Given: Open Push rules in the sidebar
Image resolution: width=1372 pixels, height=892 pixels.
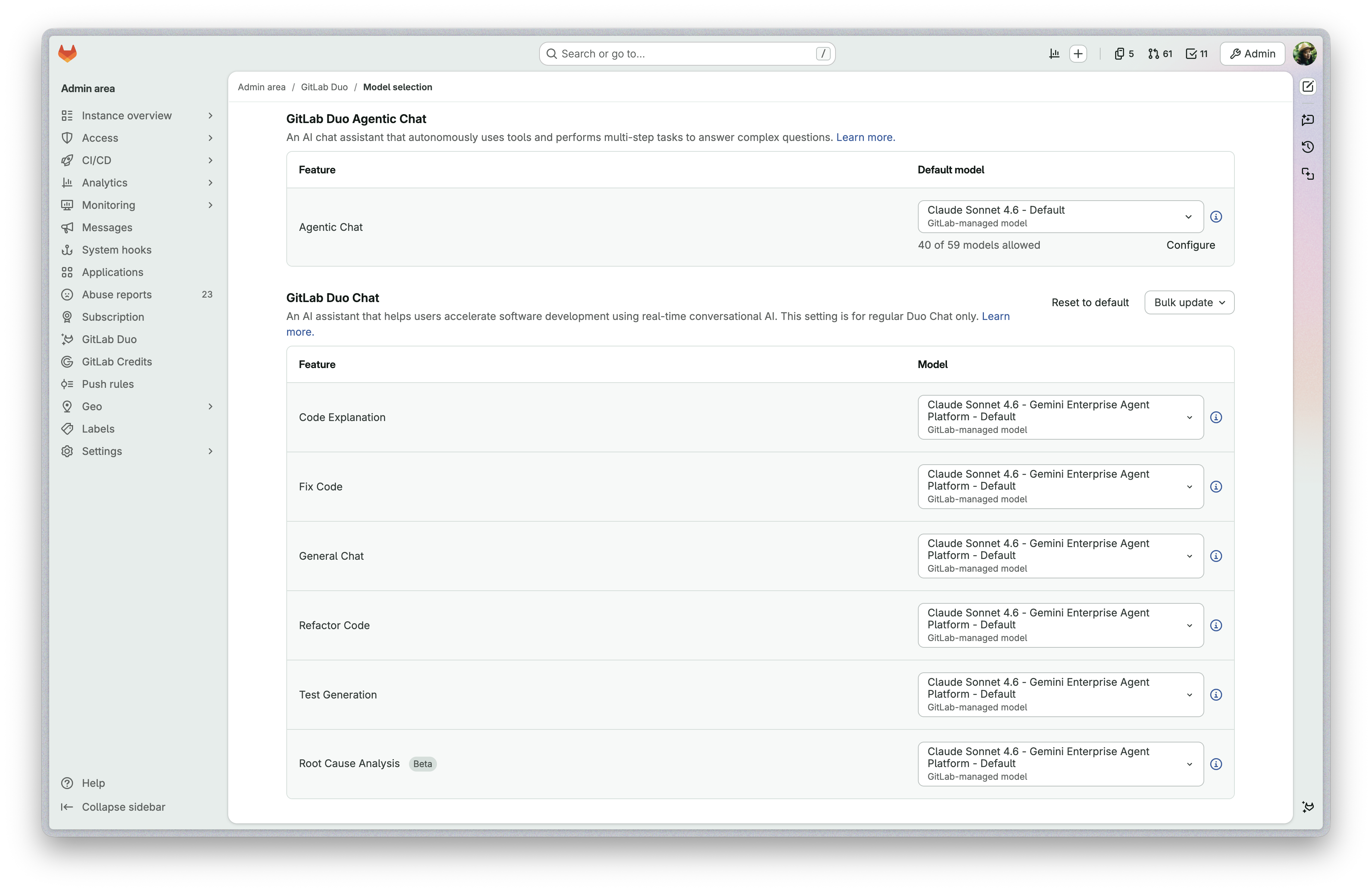Looking at the screenshot, I should [x=138, y=384].
